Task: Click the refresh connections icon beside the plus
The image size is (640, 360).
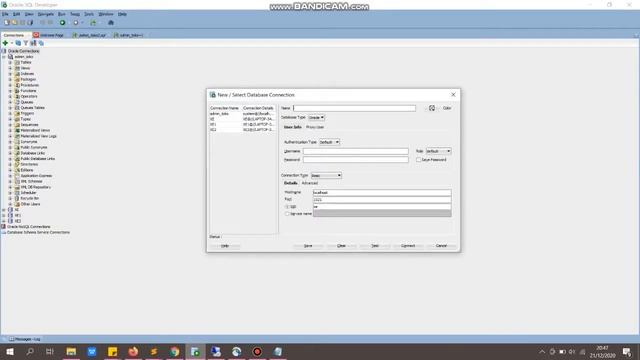Action: tap(18, 43)
